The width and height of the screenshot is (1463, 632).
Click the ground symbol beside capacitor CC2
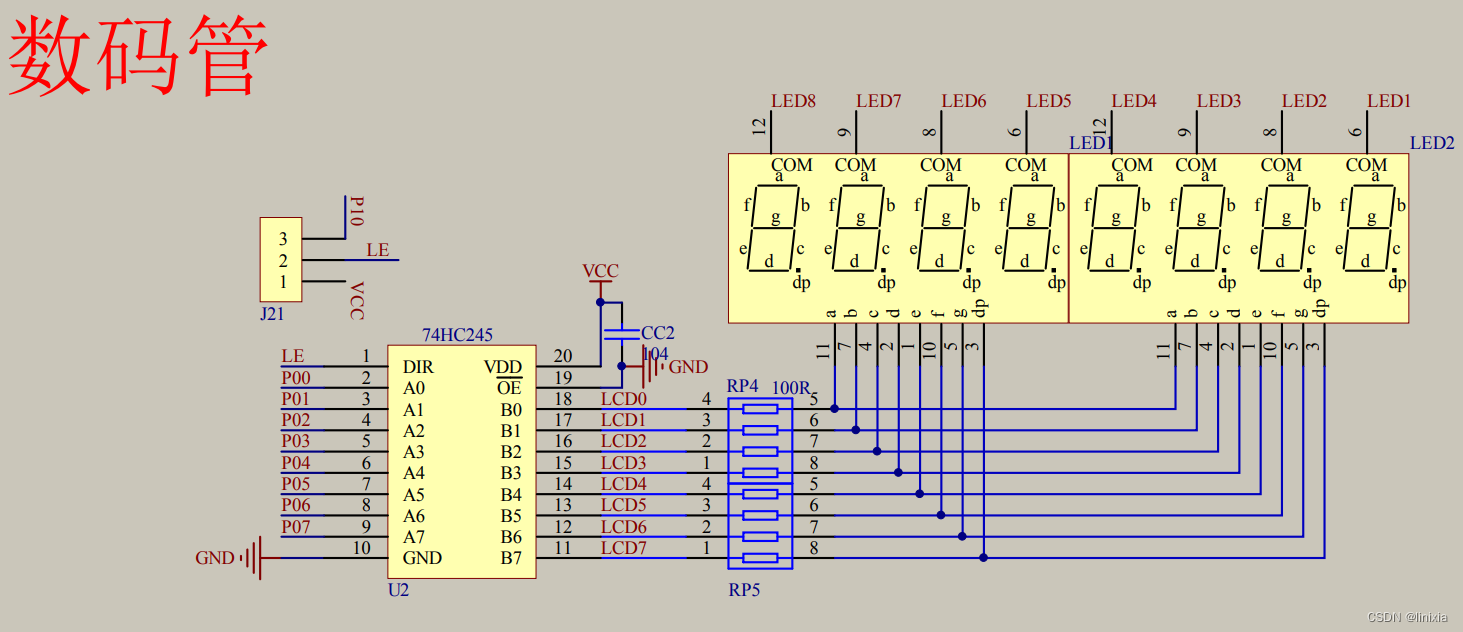click(x=652, y=367)
